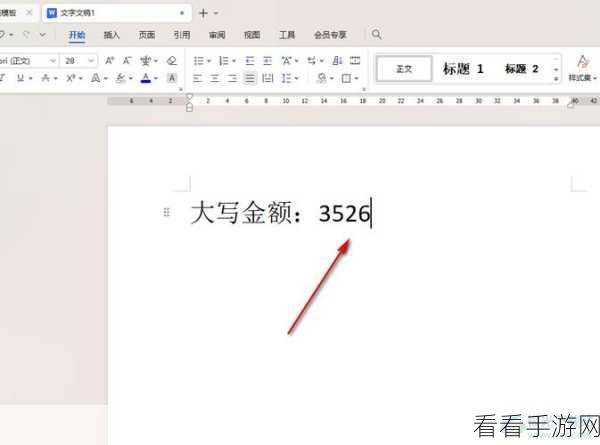The image size is (600, 445).
Task: Open the 工具 ribbon tab
Action: (287, 35)
